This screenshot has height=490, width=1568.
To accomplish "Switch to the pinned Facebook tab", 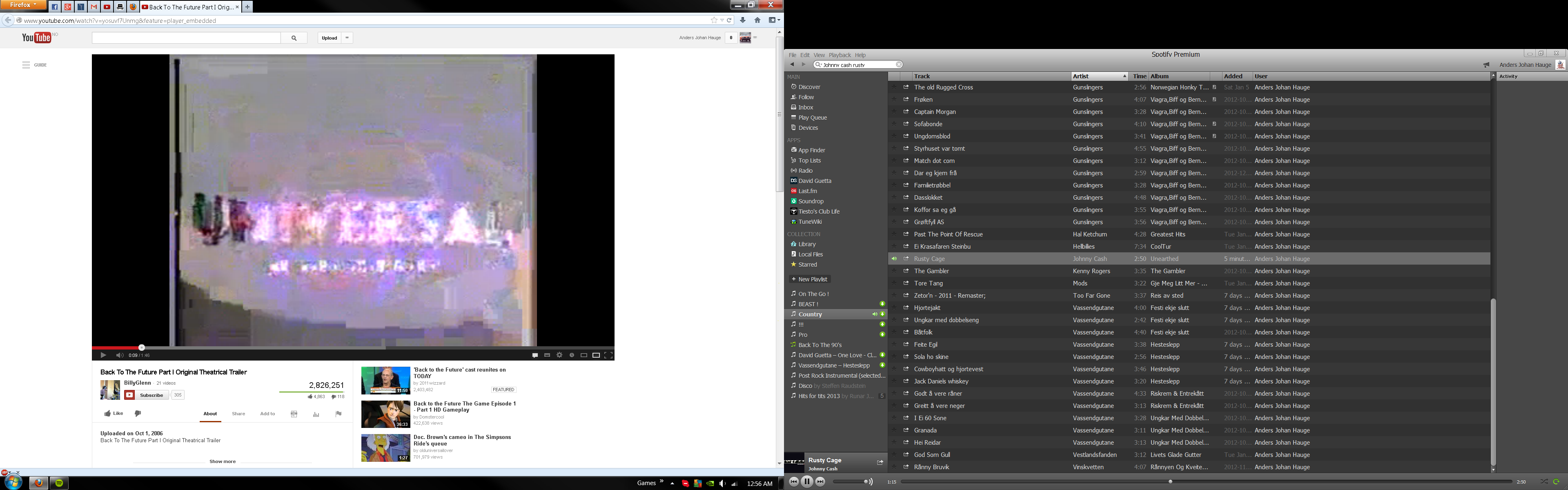I will coord(54,7).
